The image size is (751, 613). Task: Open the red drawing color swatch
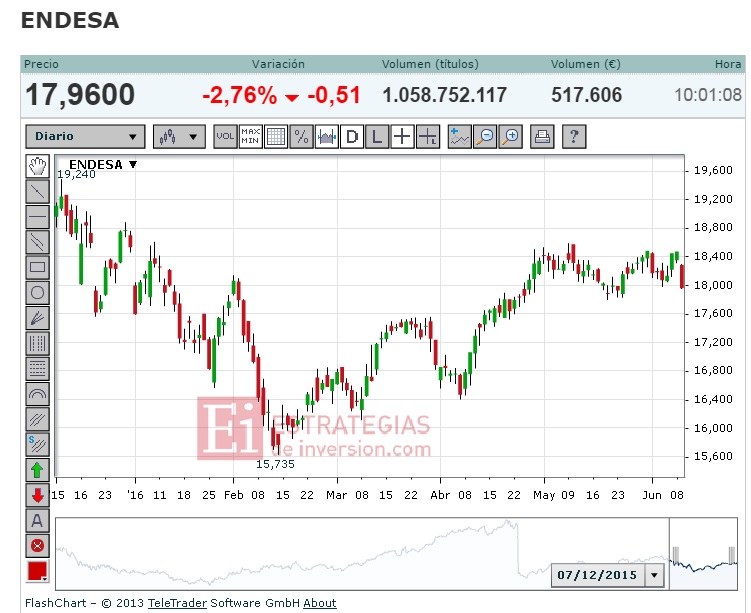37,571
